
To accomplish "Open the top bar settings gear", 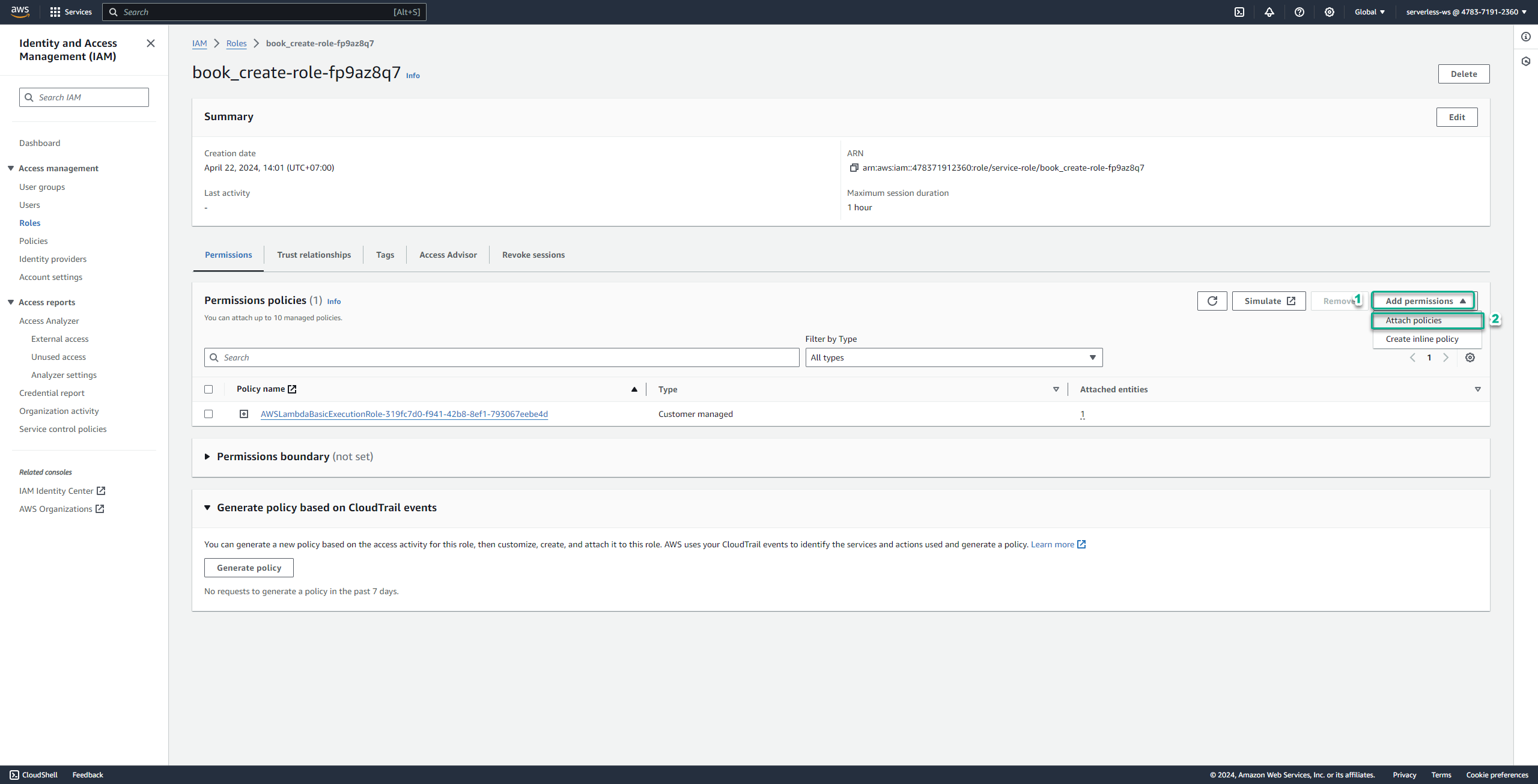I will click(1330, 12).
